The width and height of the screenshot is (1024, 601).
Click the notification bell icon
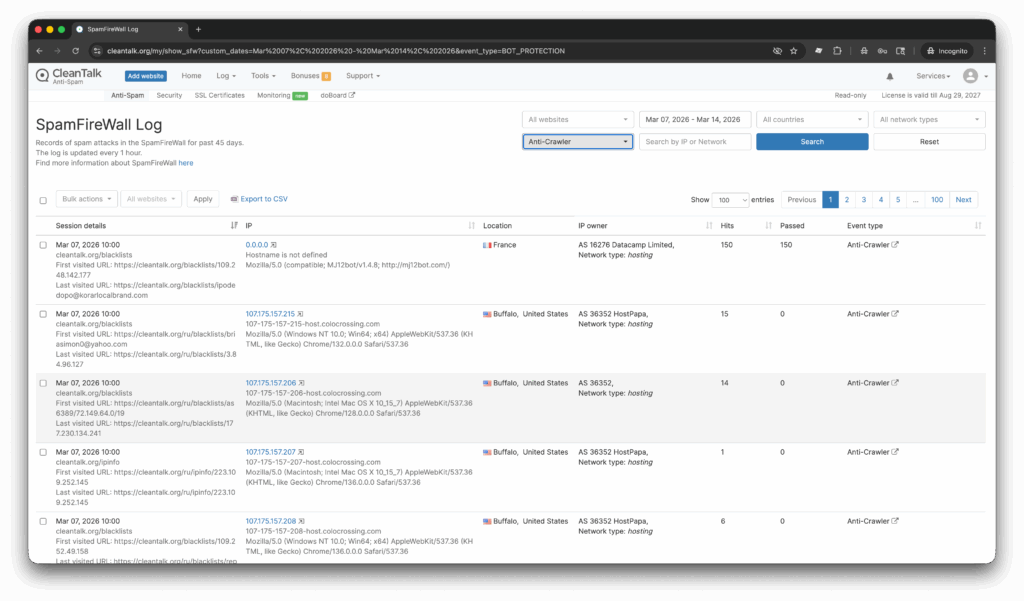(890, 76)
